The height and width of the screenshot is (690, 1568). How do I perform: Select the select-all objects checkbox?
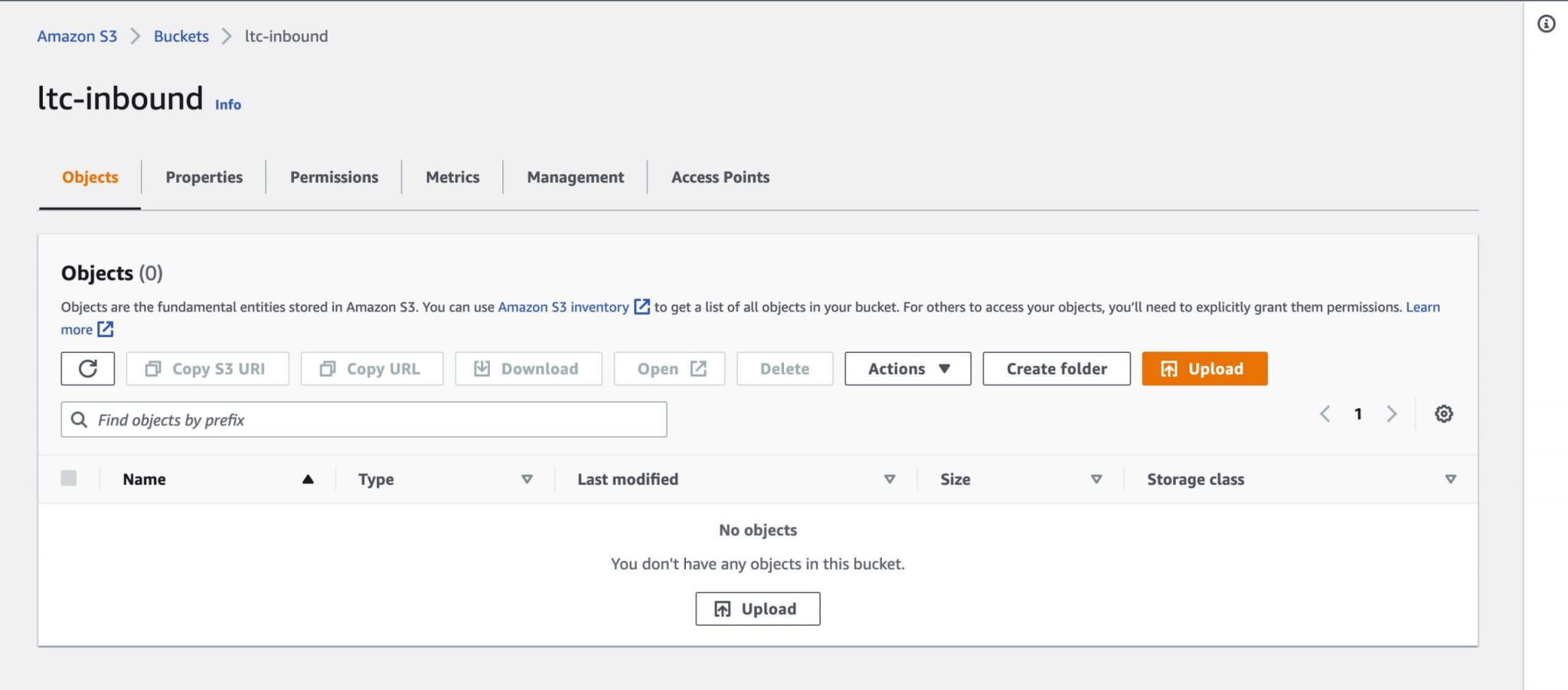click(x=70, y=478)
